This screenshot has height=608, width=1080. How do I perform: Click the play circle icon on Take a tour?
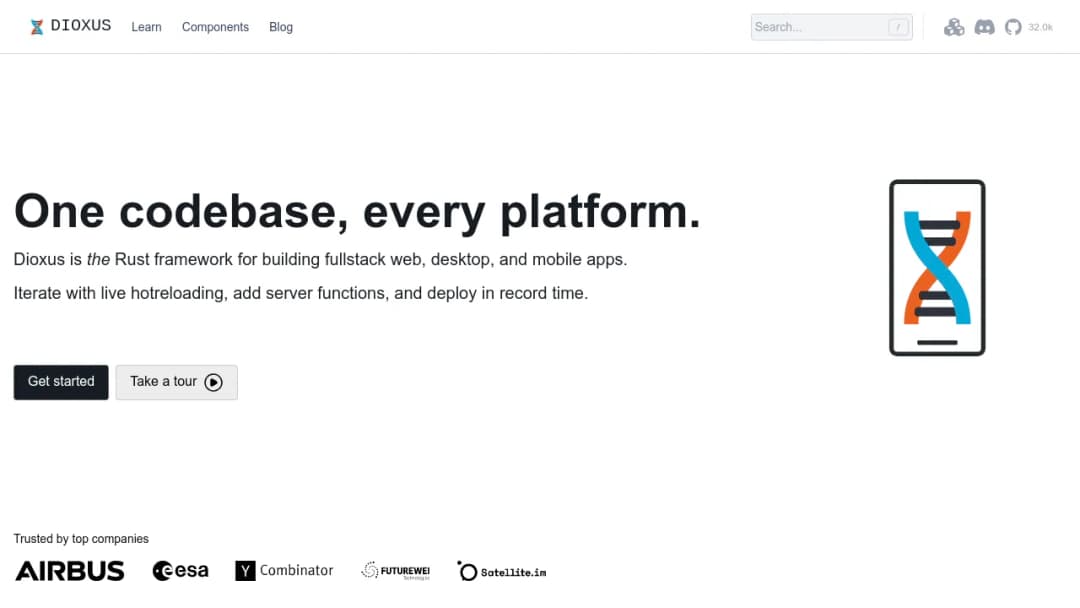tap(214, 382)
